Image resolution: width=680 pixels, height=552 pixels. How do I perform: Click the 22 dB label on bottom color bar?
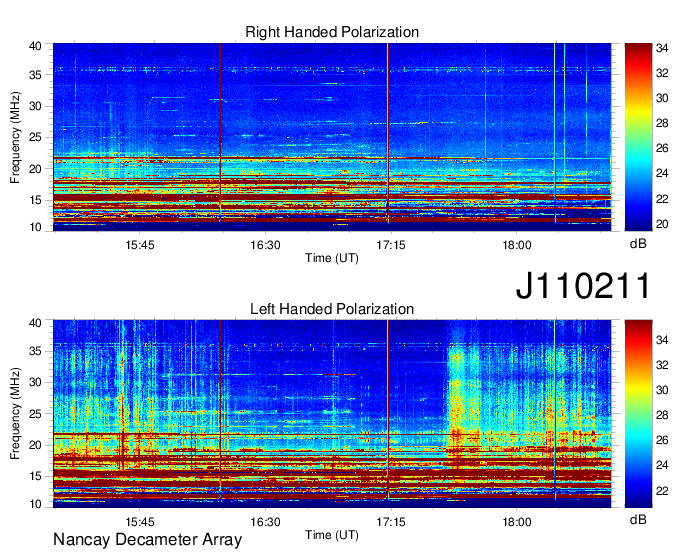tap(662, 490)
